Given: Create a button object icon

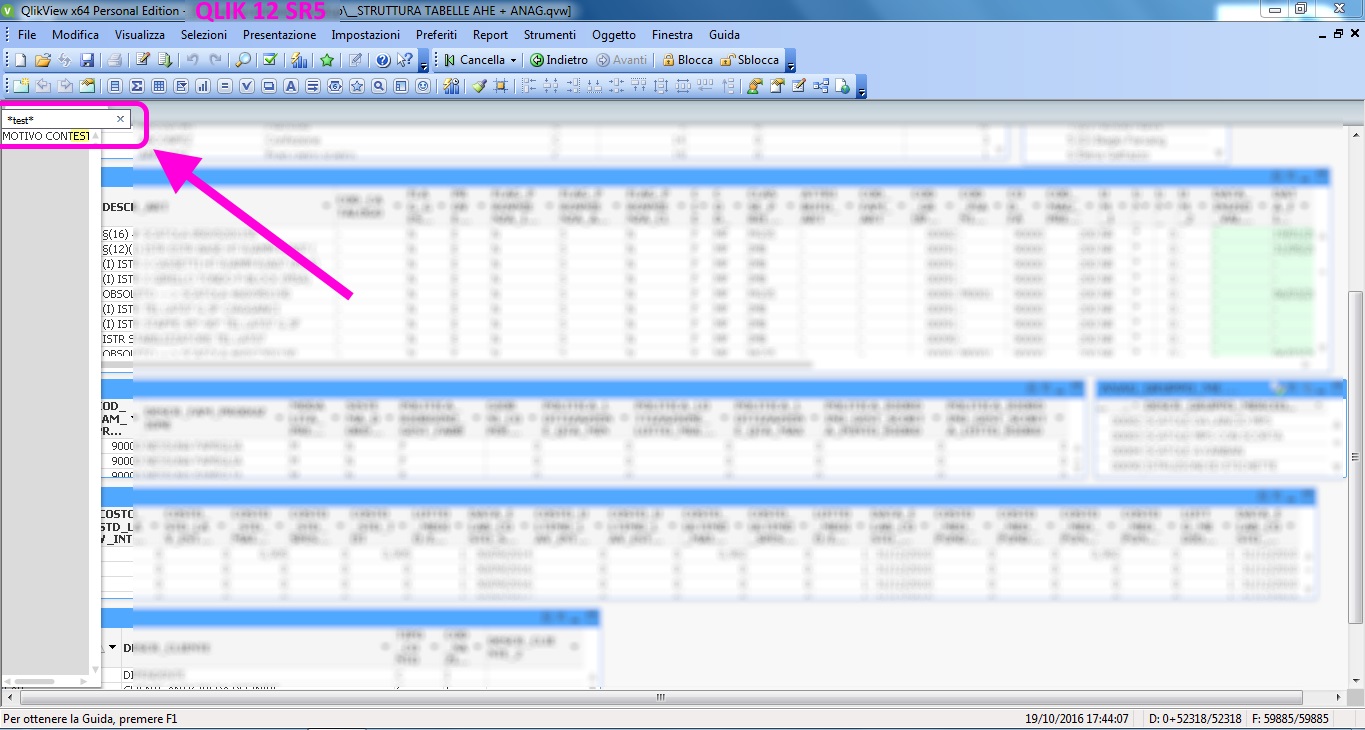Looking at the screenshot, I should 269,86.
